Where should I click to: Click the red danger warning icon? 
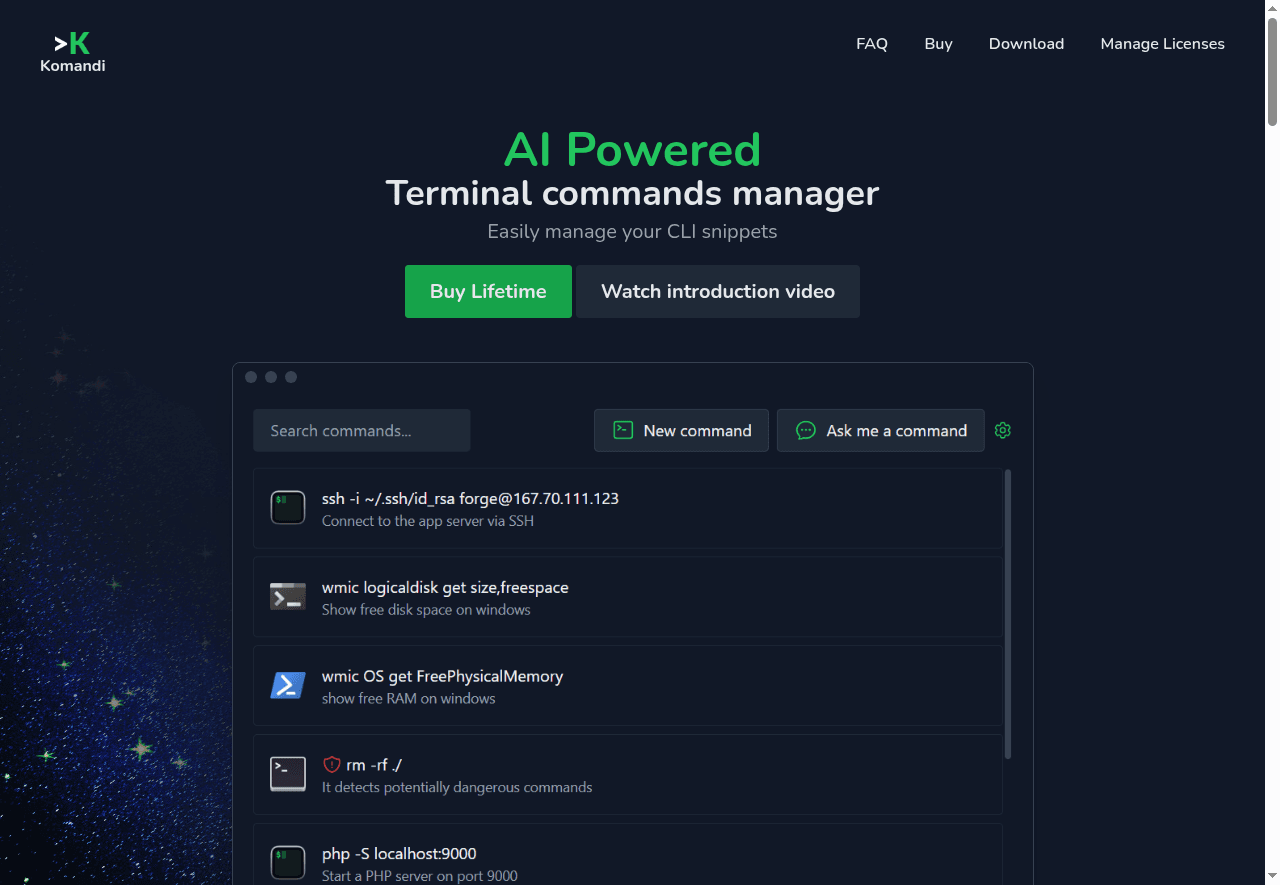pyautogui.click(x=332, y=765)
